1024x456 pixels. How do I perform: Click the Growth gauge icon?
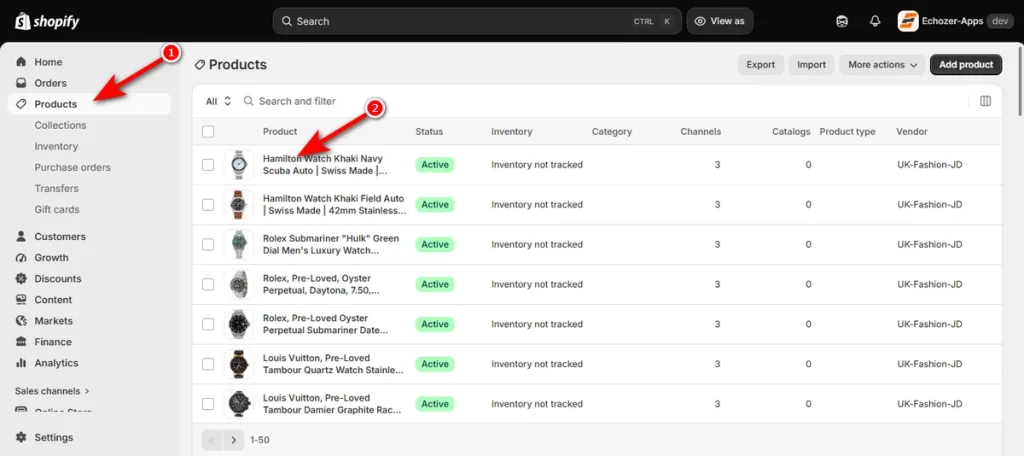coord(22,257)
